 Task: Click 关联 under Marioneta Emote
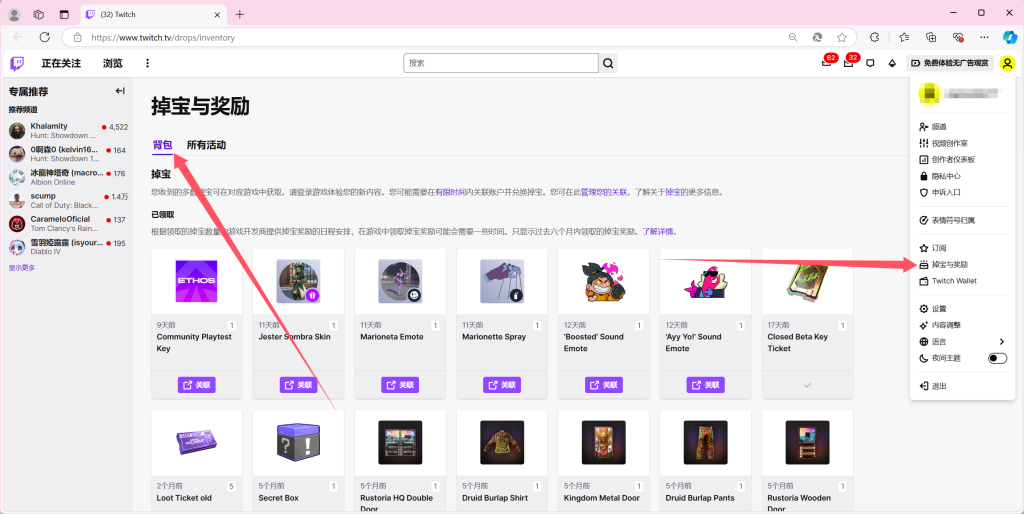point(400,385)
